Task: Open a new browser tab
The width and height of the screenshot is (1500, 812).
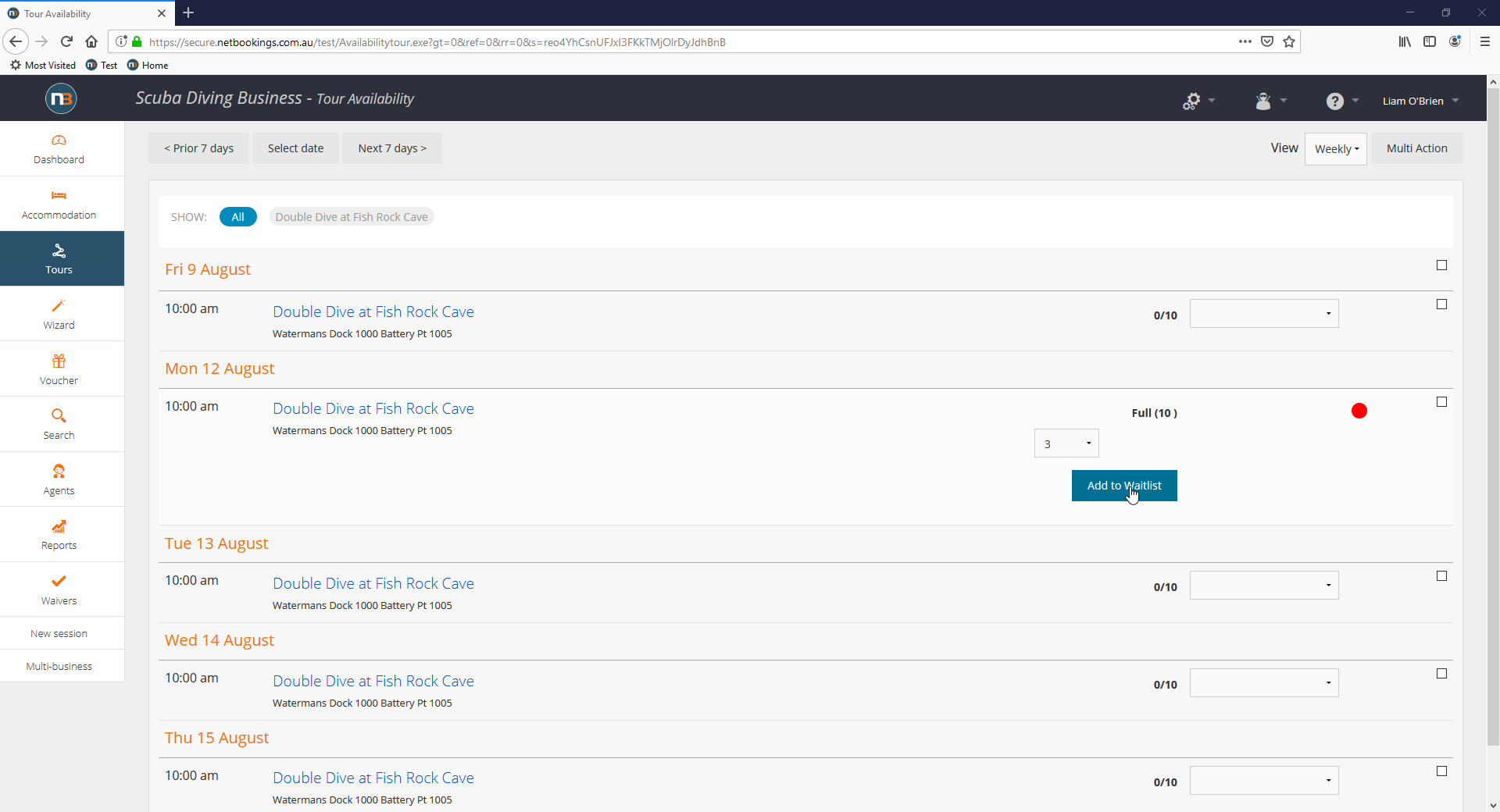Action: coord(188,12)
